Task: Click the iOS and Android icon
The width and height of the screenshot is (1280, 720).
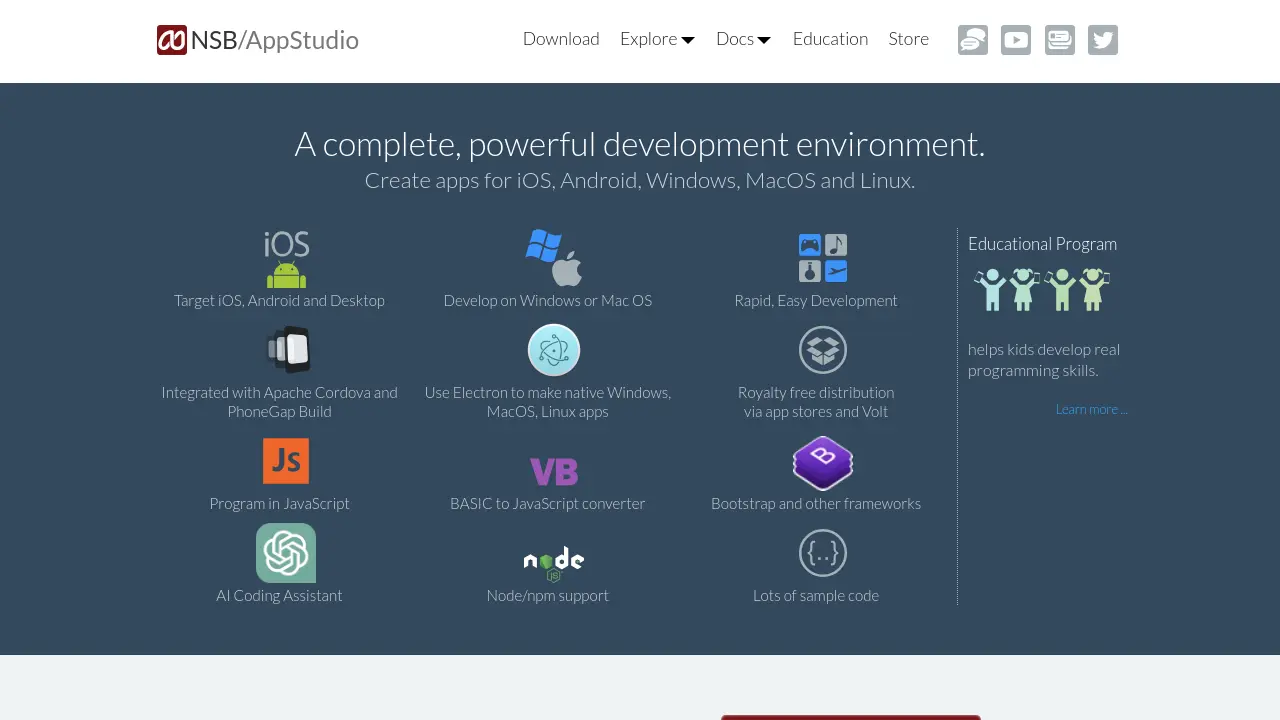Action: coord(287,259)
